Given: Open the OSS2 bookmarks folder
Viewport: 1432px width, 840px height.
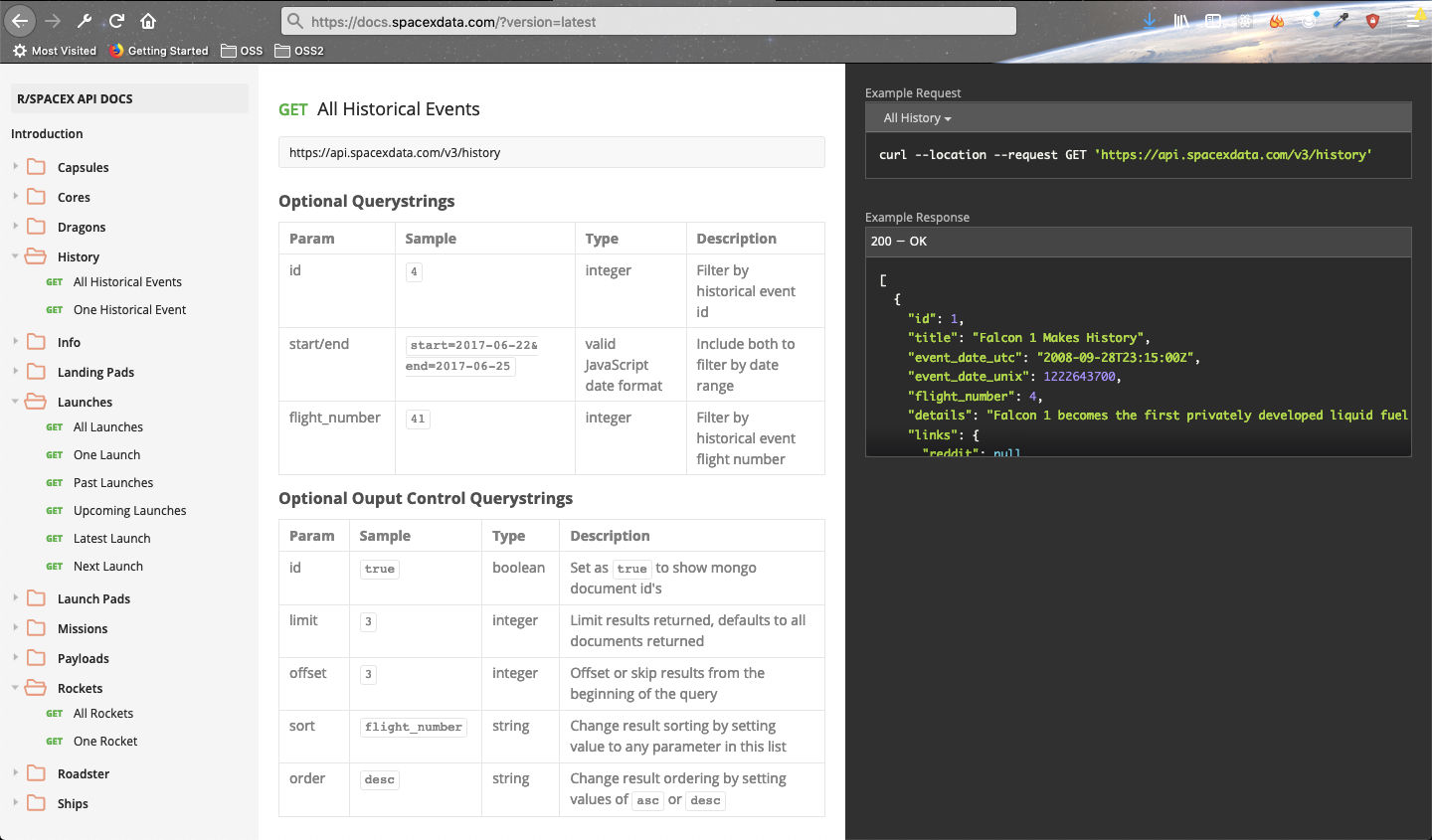Looking at the screenshot, I should click(299, 51).
